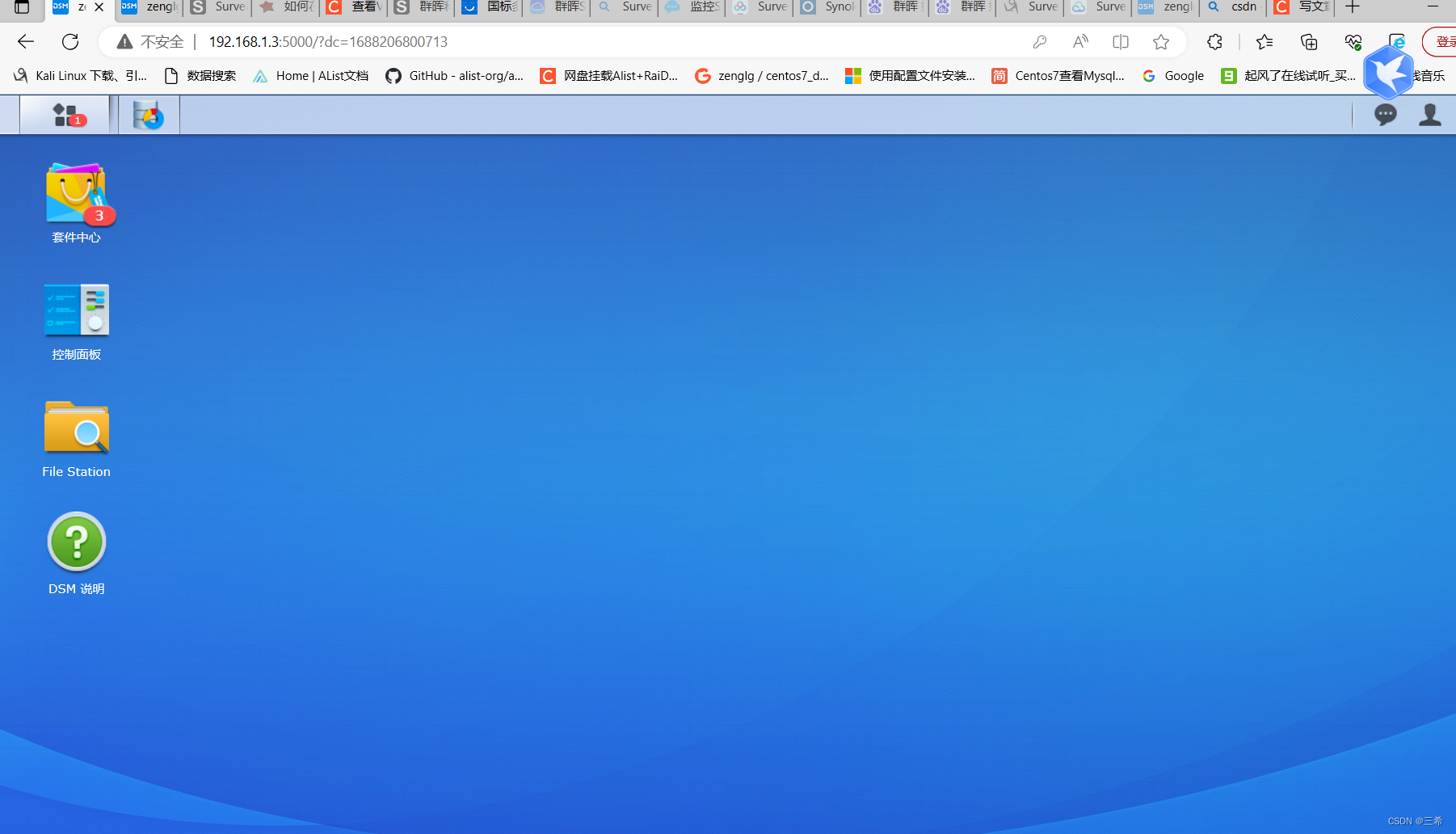Open split screen view icon
This screenshot has width=1456, height=834.
click(1121, 42)
